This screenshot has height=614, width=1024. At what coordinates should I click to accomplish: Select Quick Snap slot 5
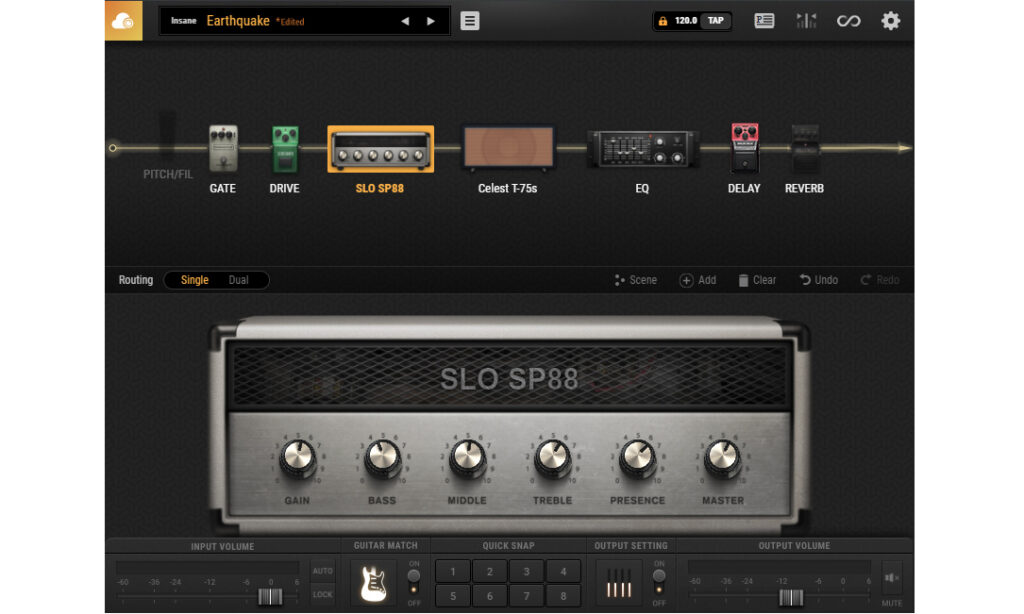pos(453,596)
